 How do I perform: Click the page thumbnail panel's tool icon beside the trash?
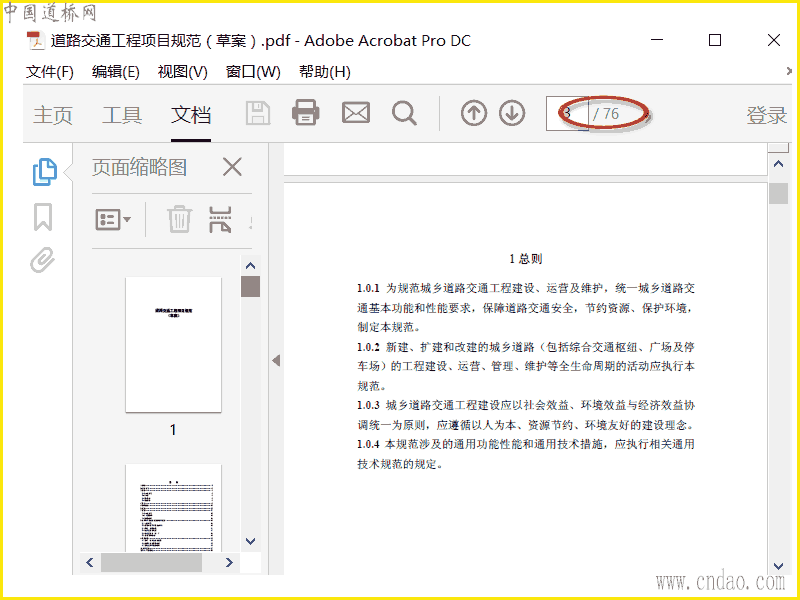point(220,219)
